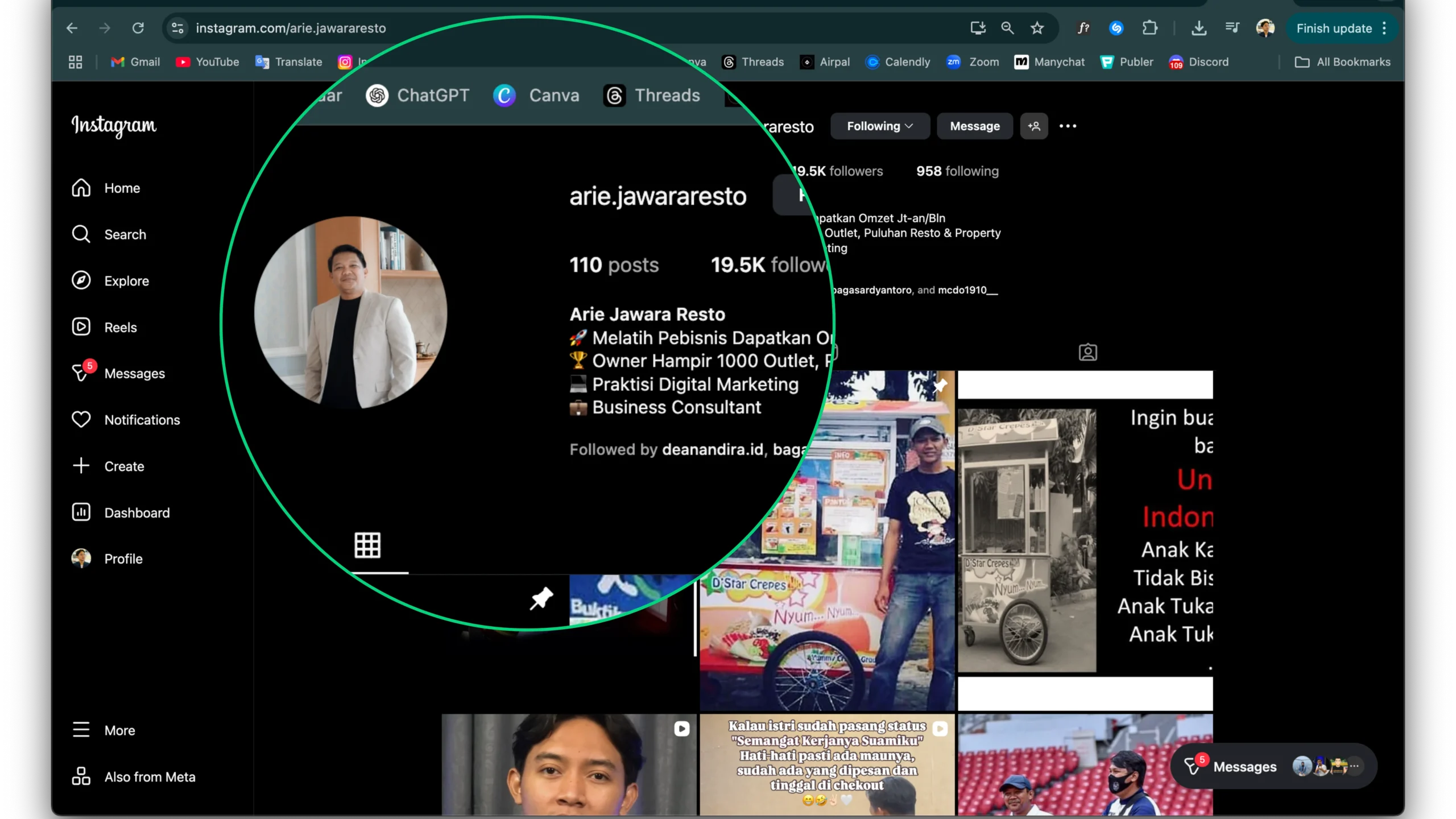Image resolution: width=1456 pixels, height=819 pixels.
Task: Open the mcdo1910__ follower link
Action: 967,290
